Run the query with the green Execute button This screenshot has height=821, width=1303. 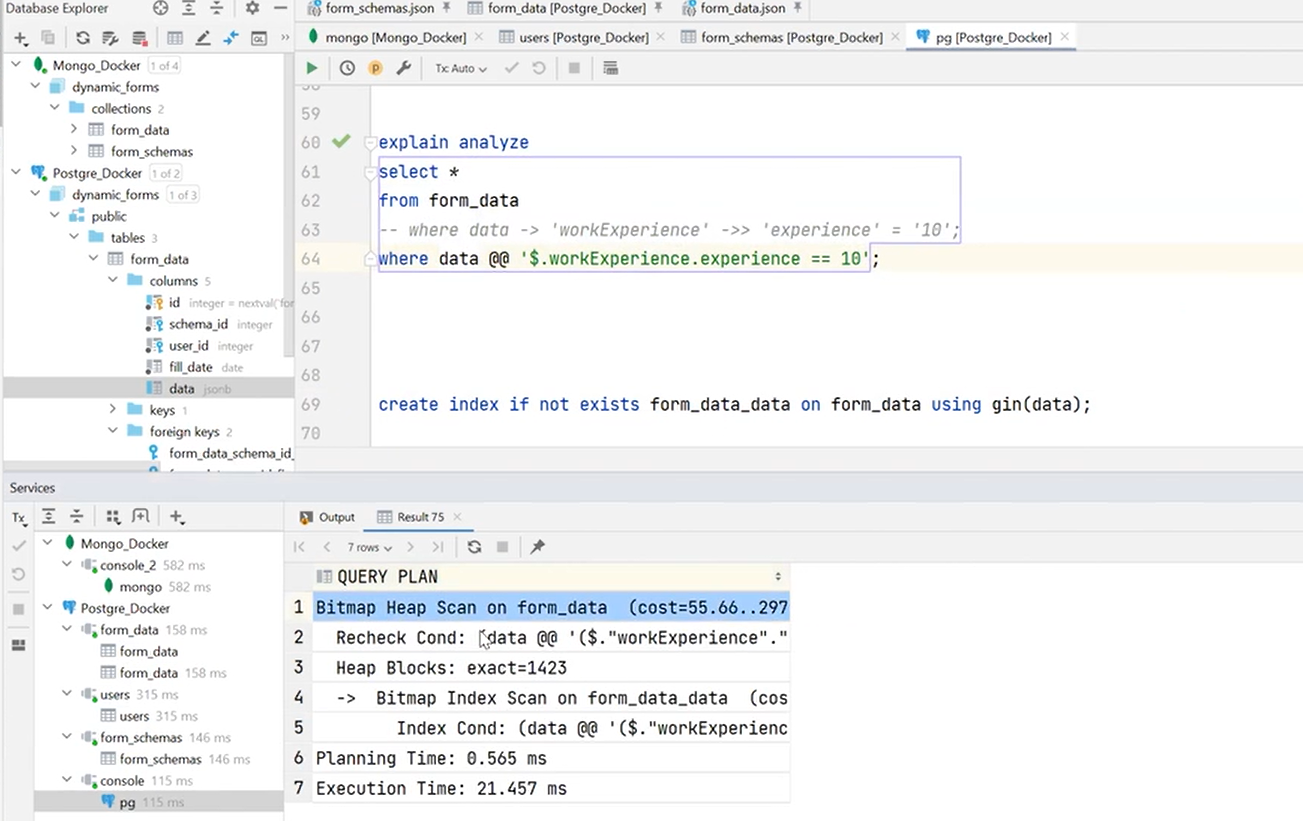[311, 67]
